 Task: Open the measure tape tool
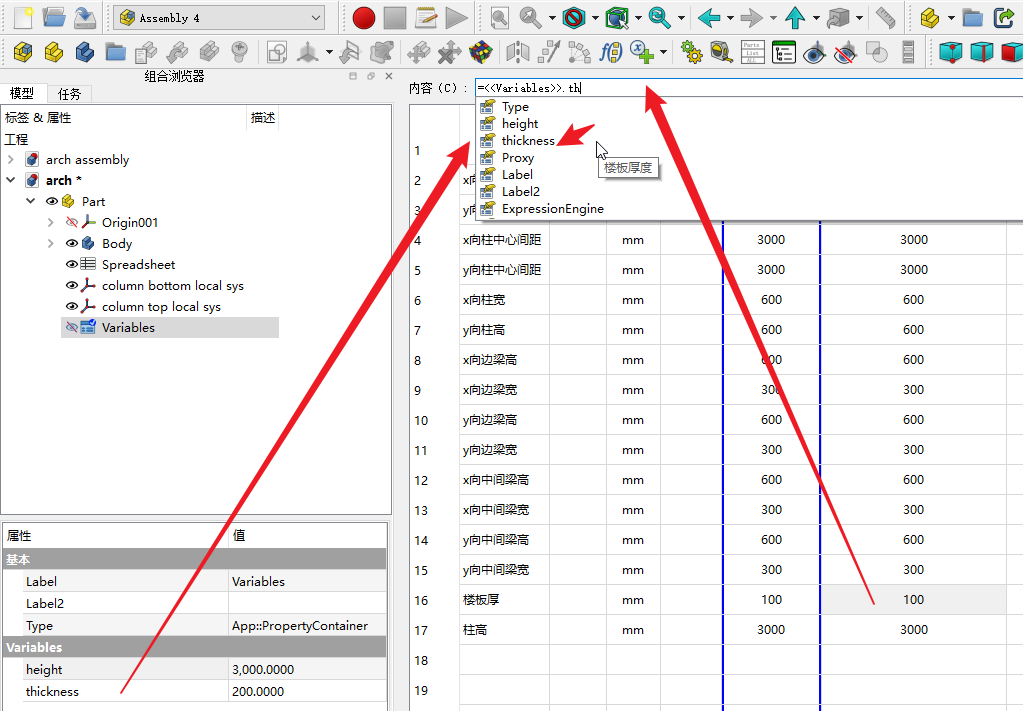pyautogui.click(x=720, y=51)
